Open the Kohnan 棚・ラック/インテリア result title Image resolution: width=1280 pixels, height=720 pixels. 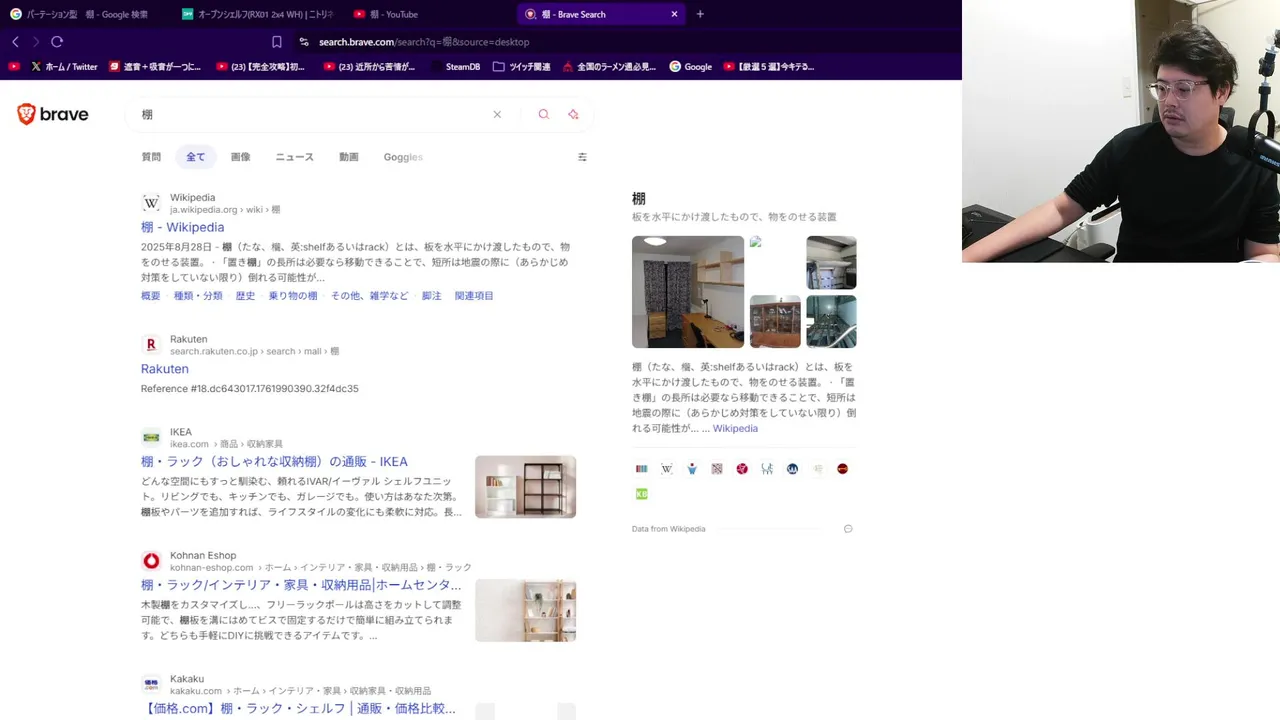coord(301,585)
